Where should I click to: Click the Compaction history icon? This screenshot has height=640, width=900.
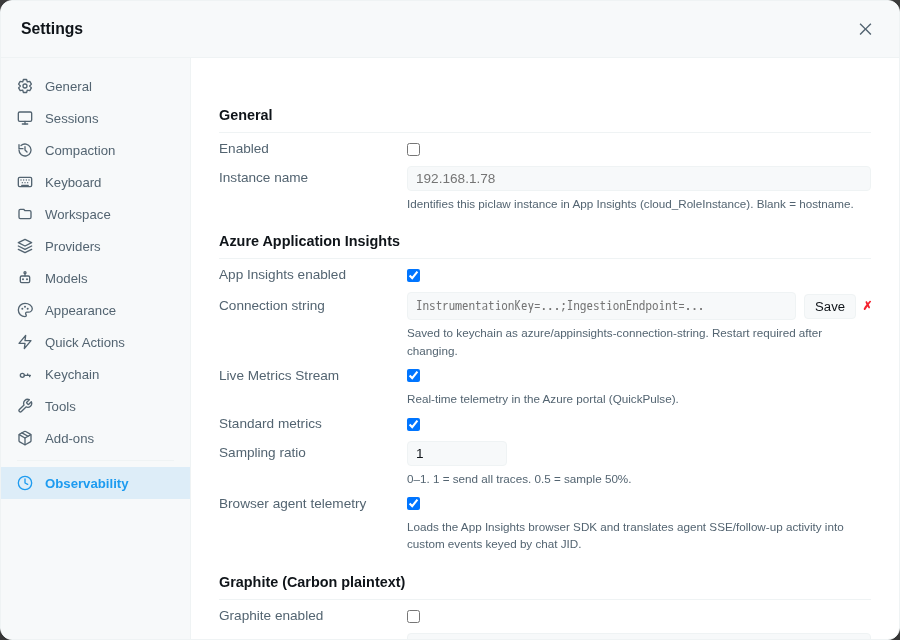point(25,150)
